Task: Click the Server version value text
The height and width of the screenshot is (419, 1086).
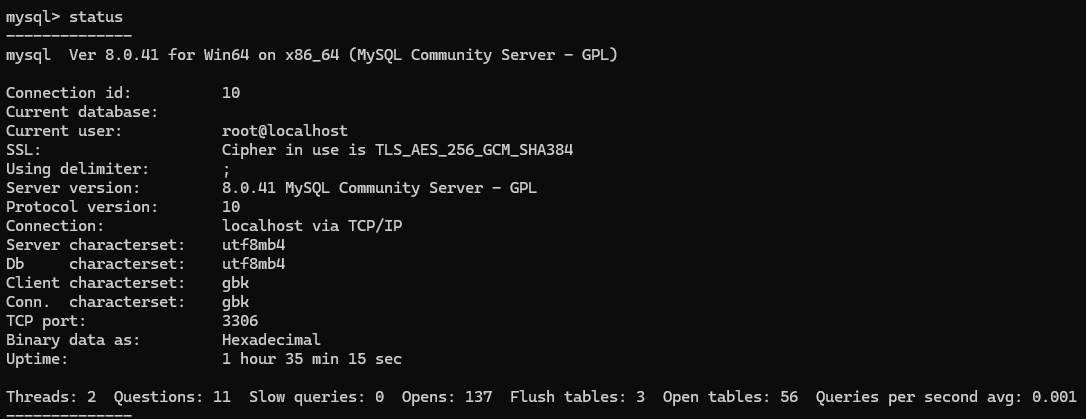Action: [379, 188]
